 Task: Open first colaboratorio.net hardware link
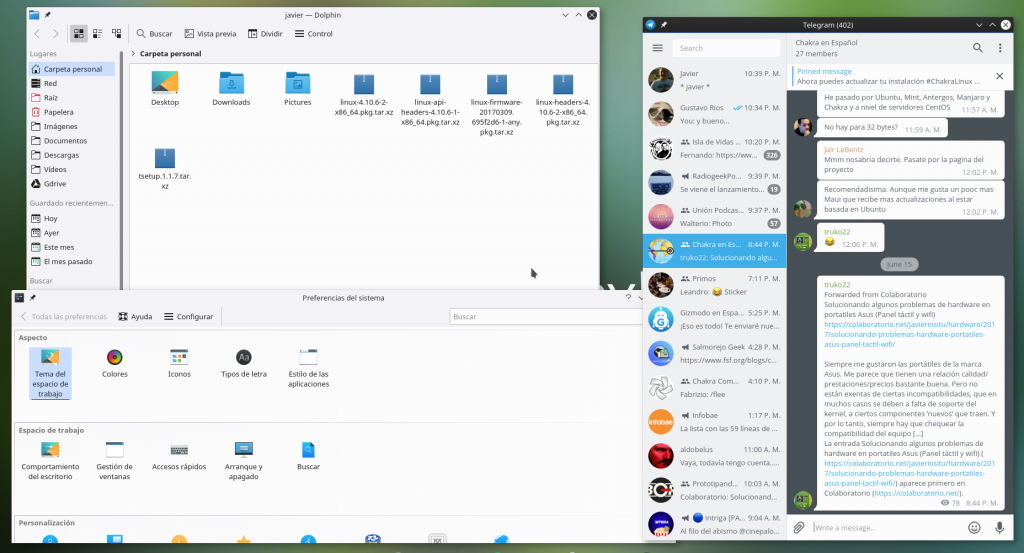(x=909, y=334)
